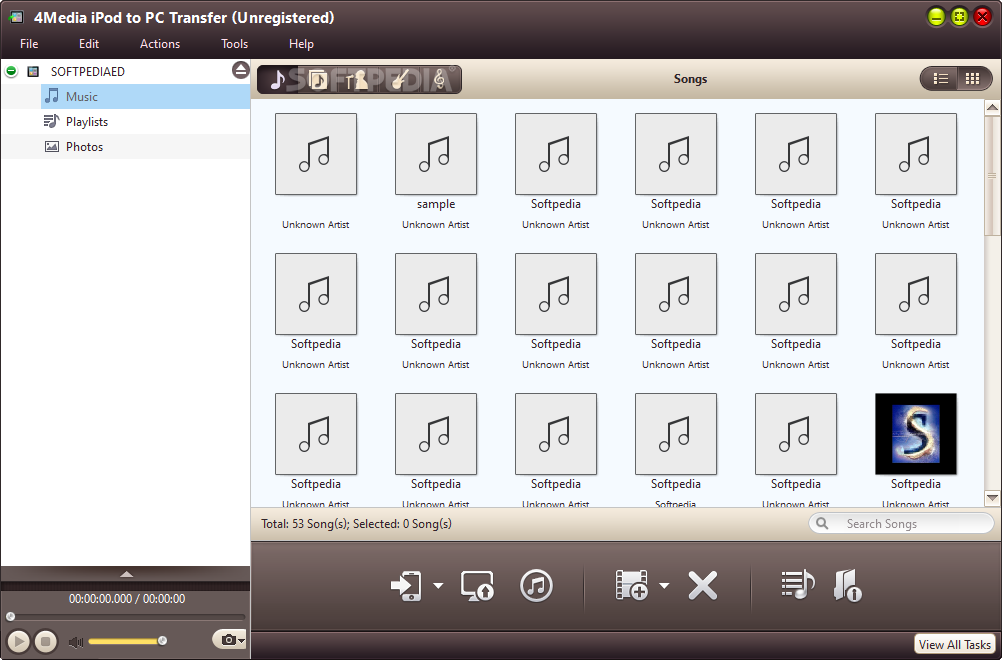This screenshot has width=1002, height=660.
Task: Switch to Composers treble clef view
Action: (x=440, y=79)
